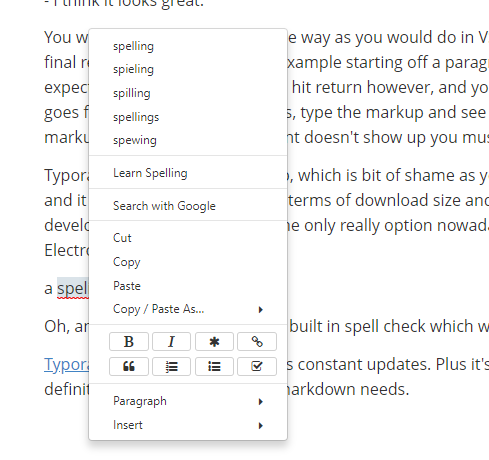Insert hyperlink using chain icon
The width and height of the screenshot is (489, 460).
click(257, 341)
